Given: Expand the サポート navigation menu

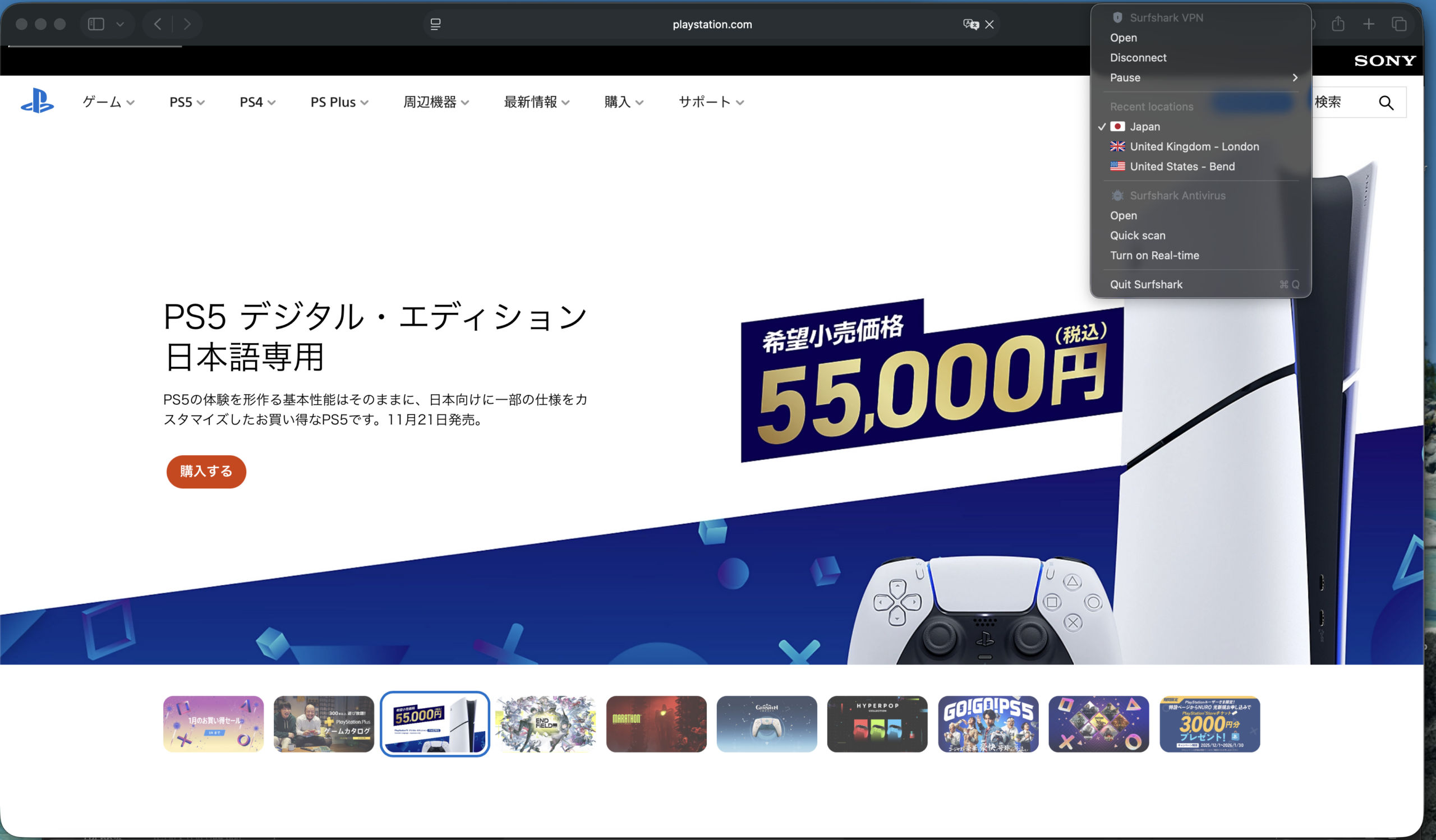Looking at the screenshot, I should click(x=711, y=102).
